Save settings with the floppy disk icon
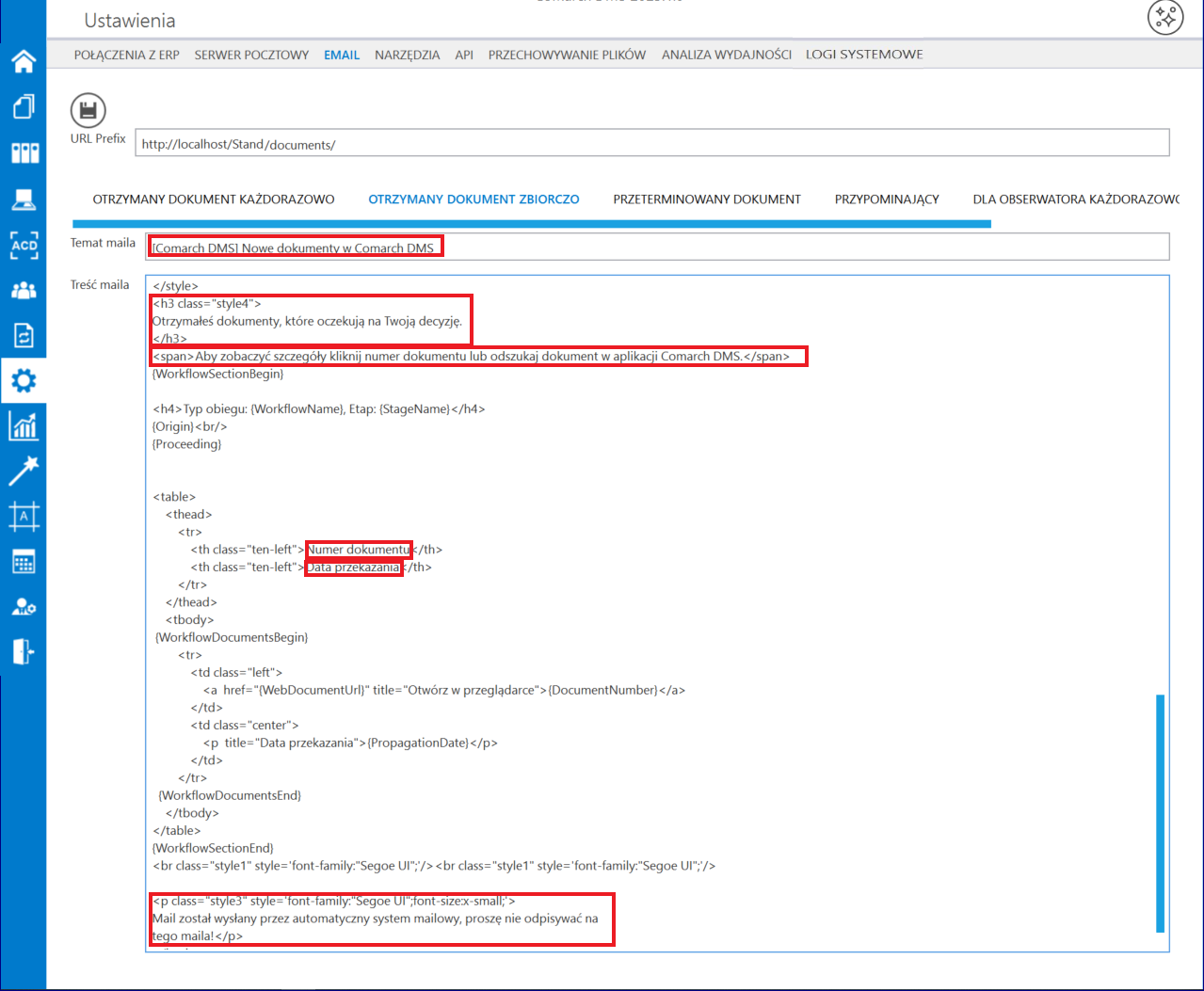Viewport: 1204px width, 991px height. tap(88, 111)
